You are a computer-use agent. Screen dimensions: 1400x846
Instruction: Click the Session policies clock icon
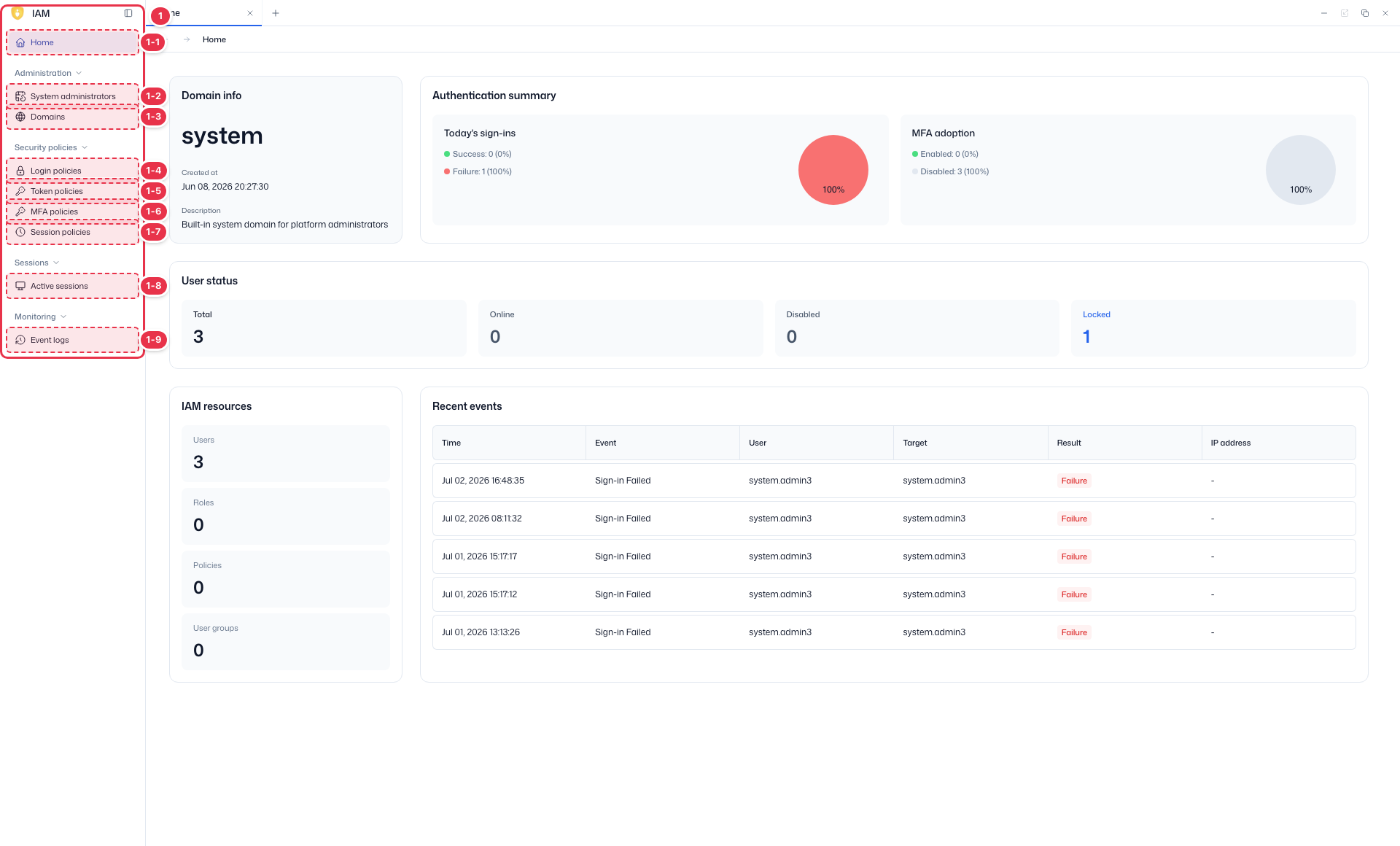20,232
